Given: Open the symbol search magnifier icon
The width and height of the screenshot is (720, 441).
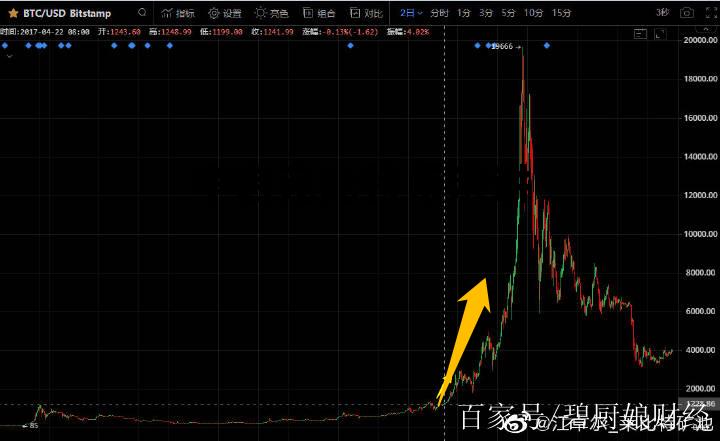Looking at the screenshot, I should click(x=142, y=12).
